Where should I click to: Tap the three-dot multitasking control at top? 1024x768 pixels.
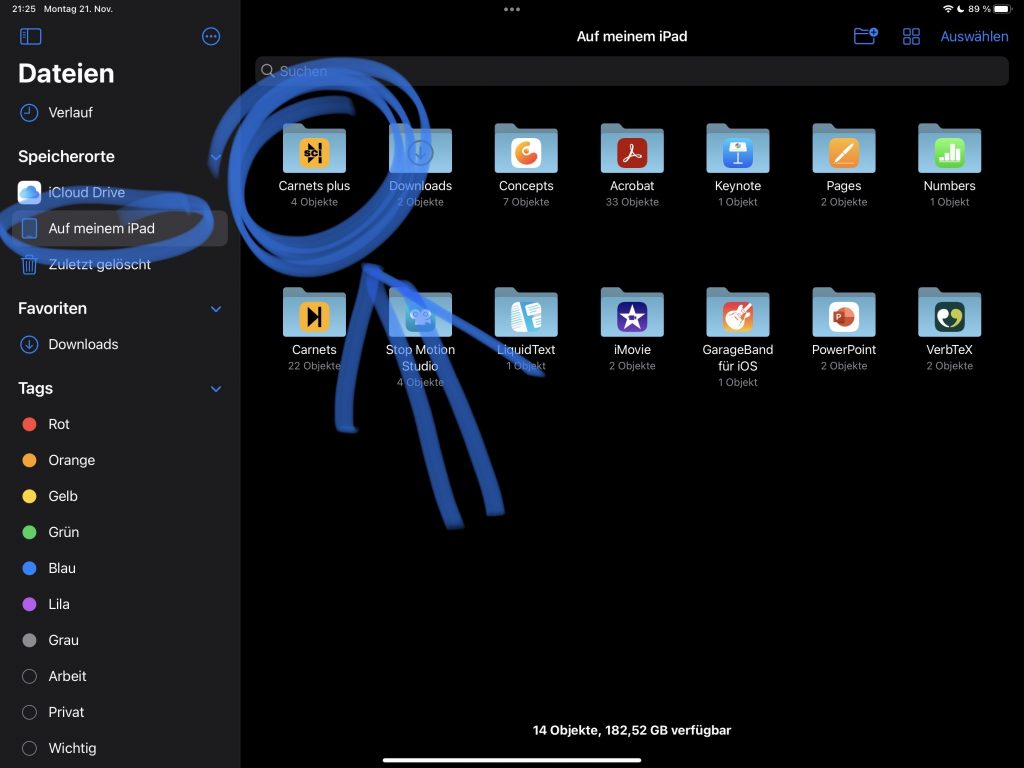pyautogui.click(x=512, y=9)
